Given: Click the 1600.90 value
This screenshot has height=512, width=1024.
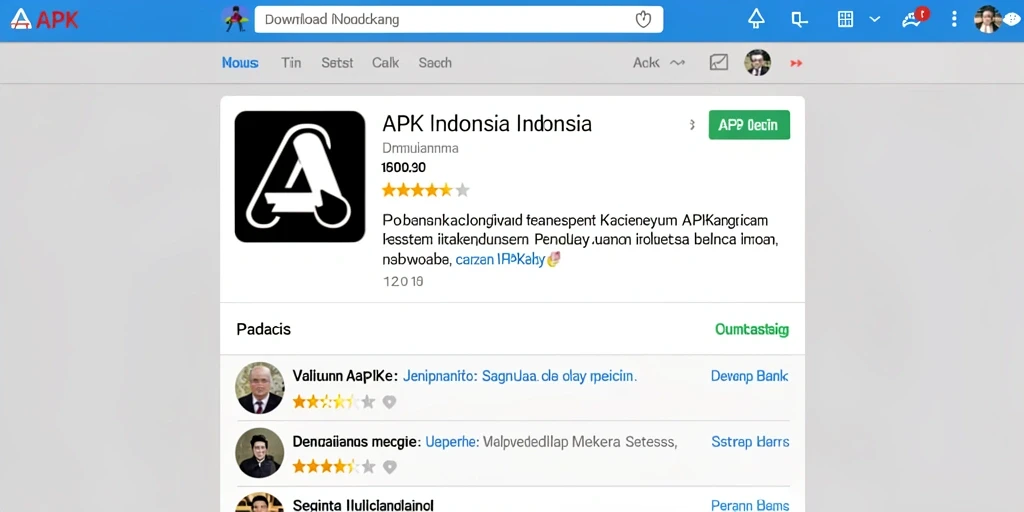Looking at the screenshot, I should pyautogui.click(x=403, y=168).
